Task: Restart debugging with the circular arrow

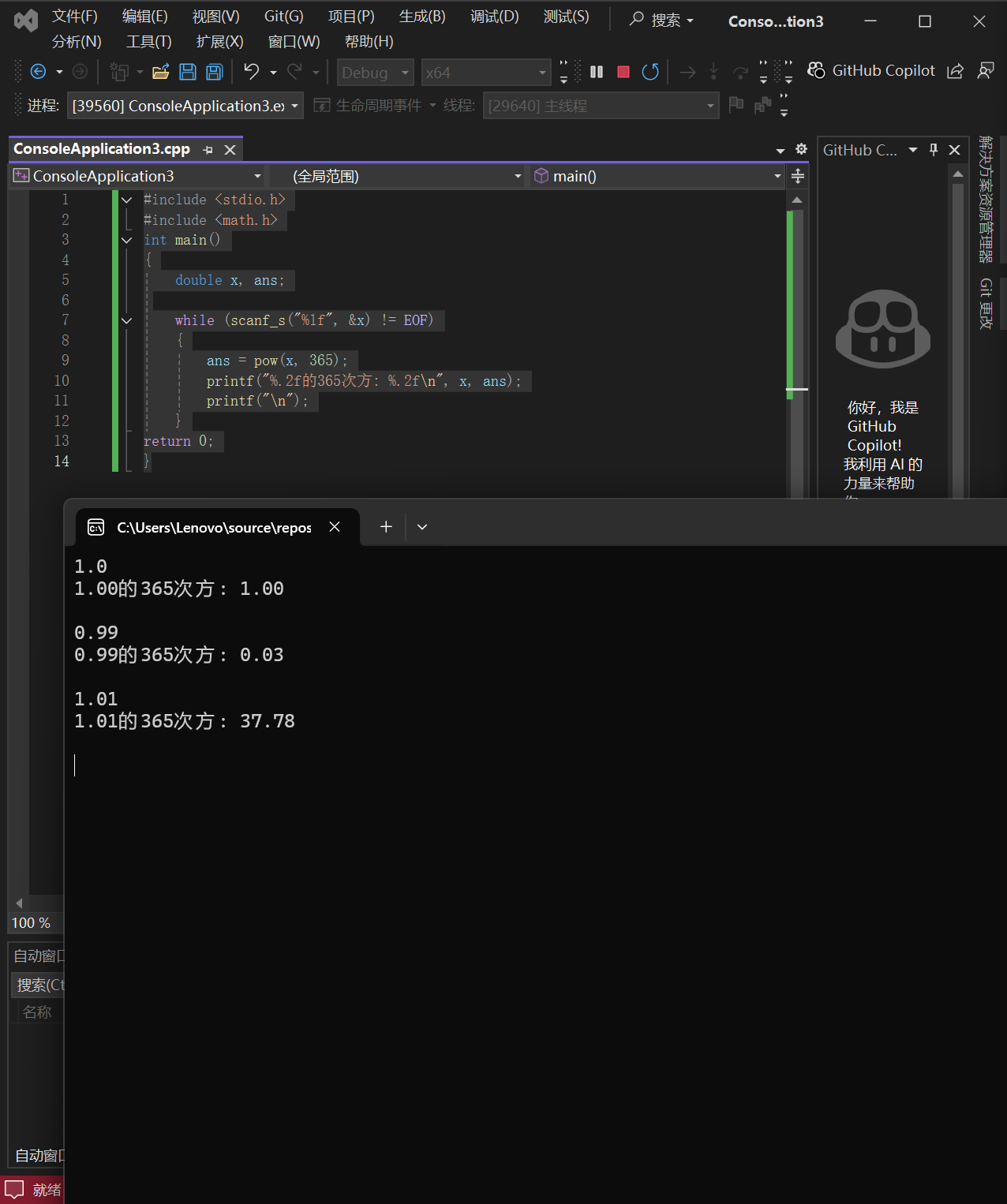Action: [x=650, y=72]
